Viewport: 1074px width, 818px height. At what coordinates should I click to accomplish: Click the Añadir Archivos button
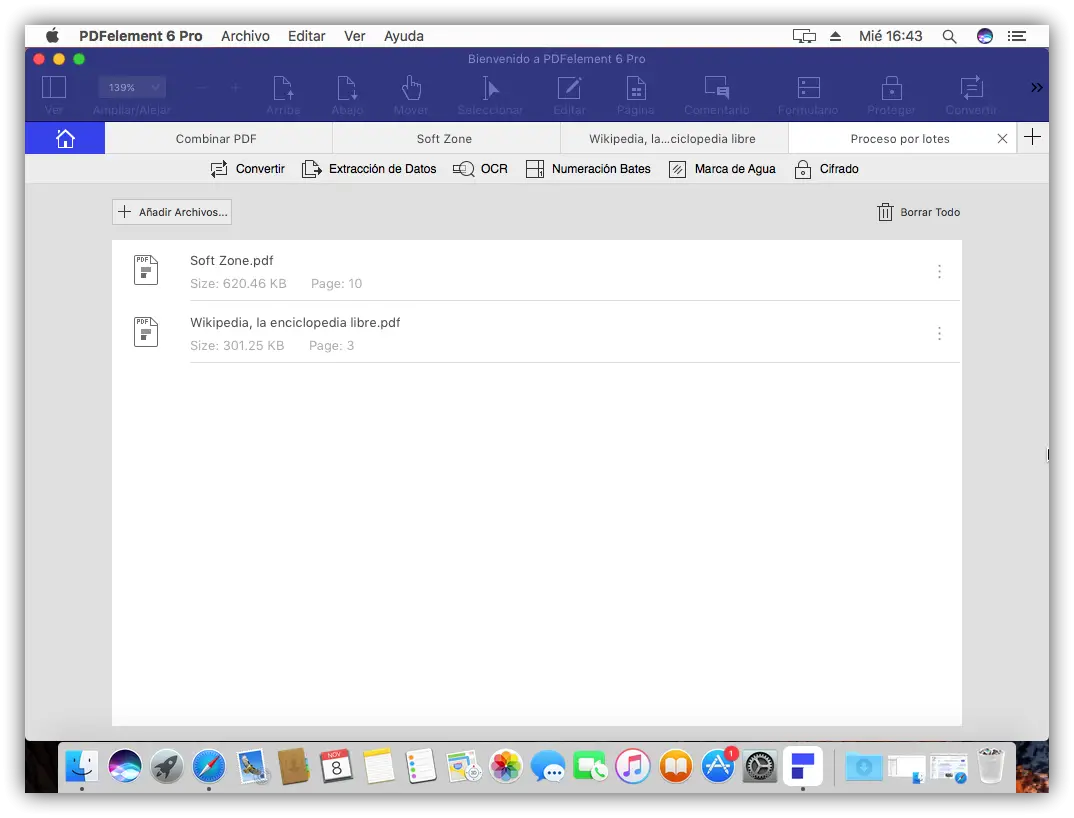click(x=172, y=212)
